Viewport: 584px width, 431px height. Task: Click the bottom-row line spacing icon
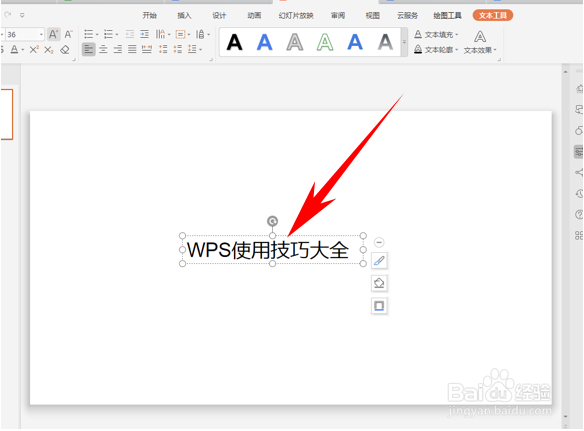click(x=192, y=50)
